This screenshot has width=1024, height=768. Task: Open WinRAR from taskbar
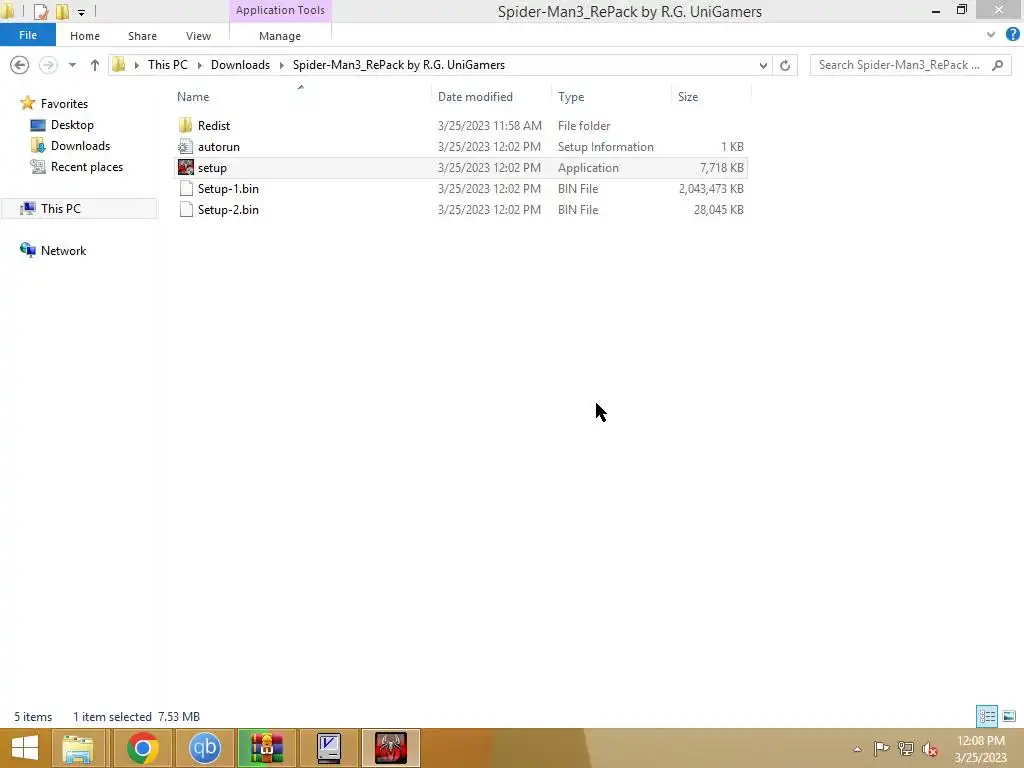coord(266,748)
